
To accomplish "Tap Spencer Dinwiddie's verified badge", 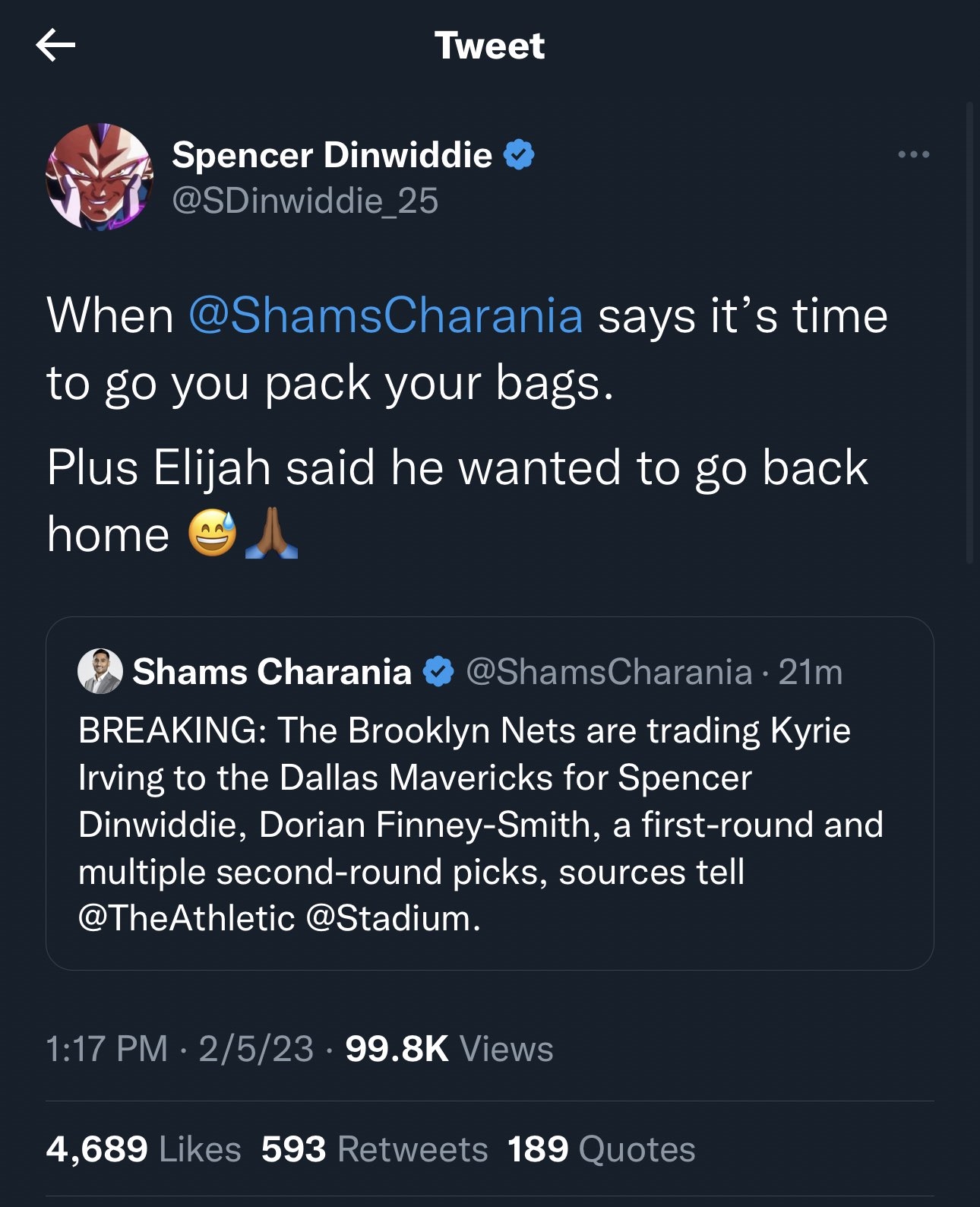I will point(520,155).
